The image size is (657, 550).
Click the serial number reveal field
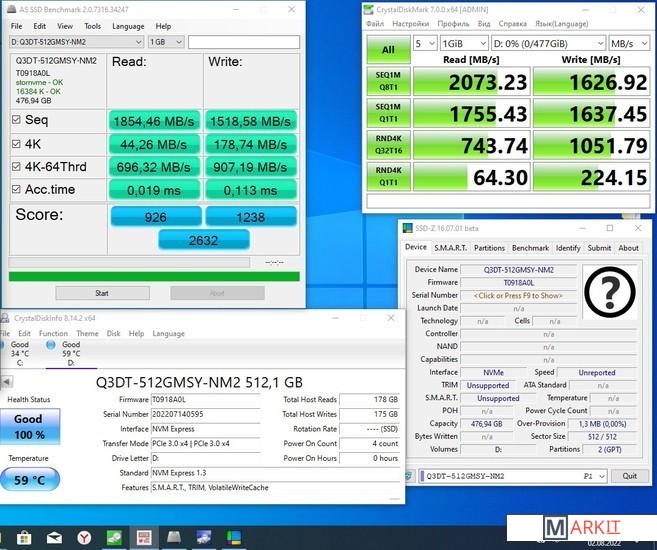pos(518,295)
